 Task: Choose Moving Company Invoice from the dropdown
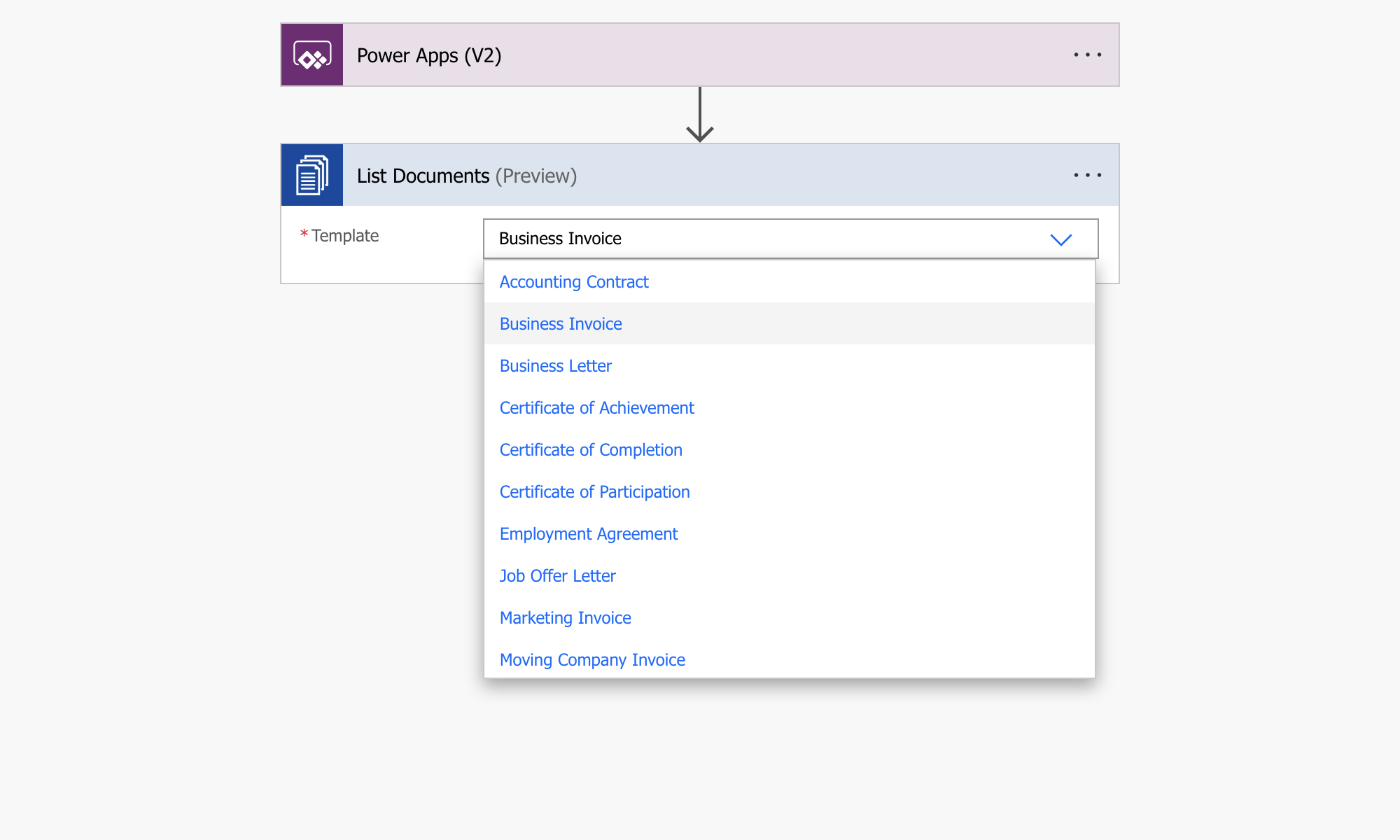[591, 659]
